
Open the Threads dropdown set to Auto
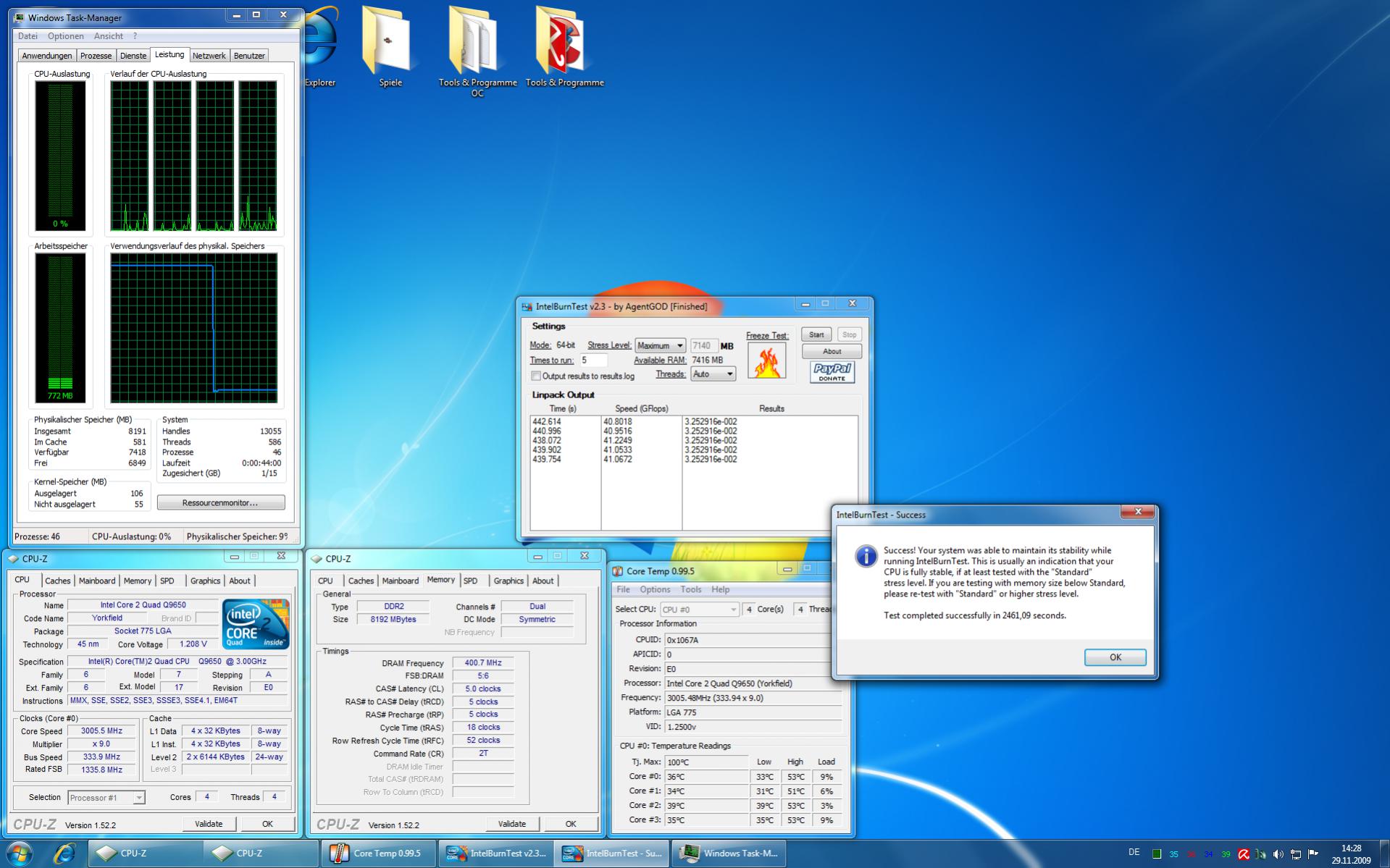[x=713, y=374]
